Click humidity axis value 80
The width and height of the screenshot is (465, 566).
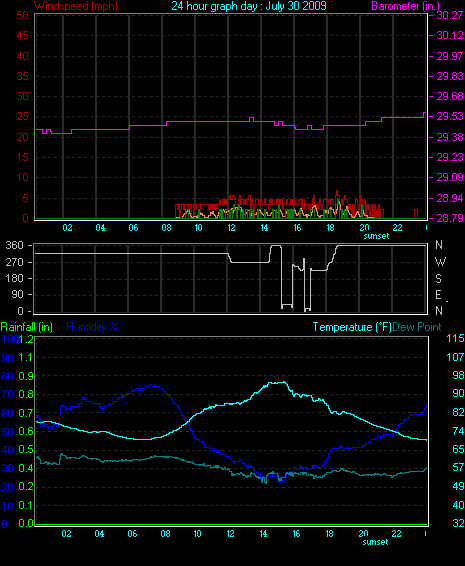[x=8, y=376]
